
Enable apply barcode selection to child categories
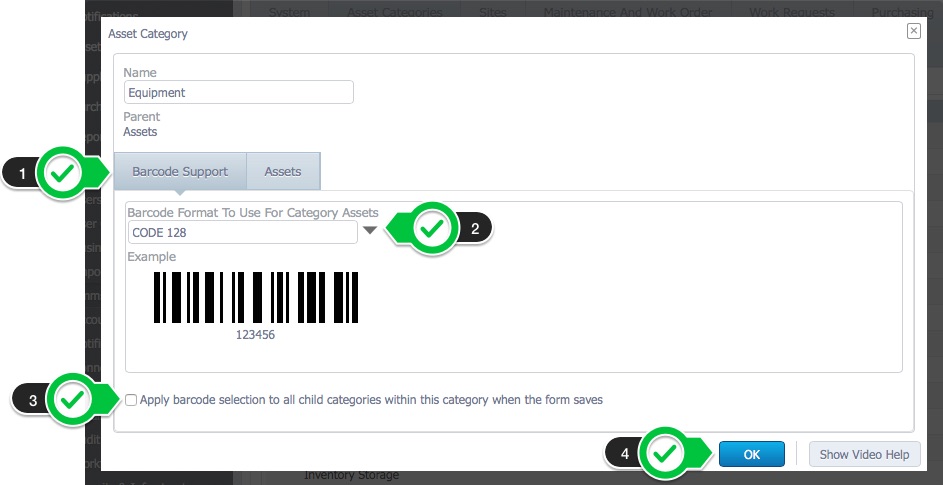pos(131,400)
